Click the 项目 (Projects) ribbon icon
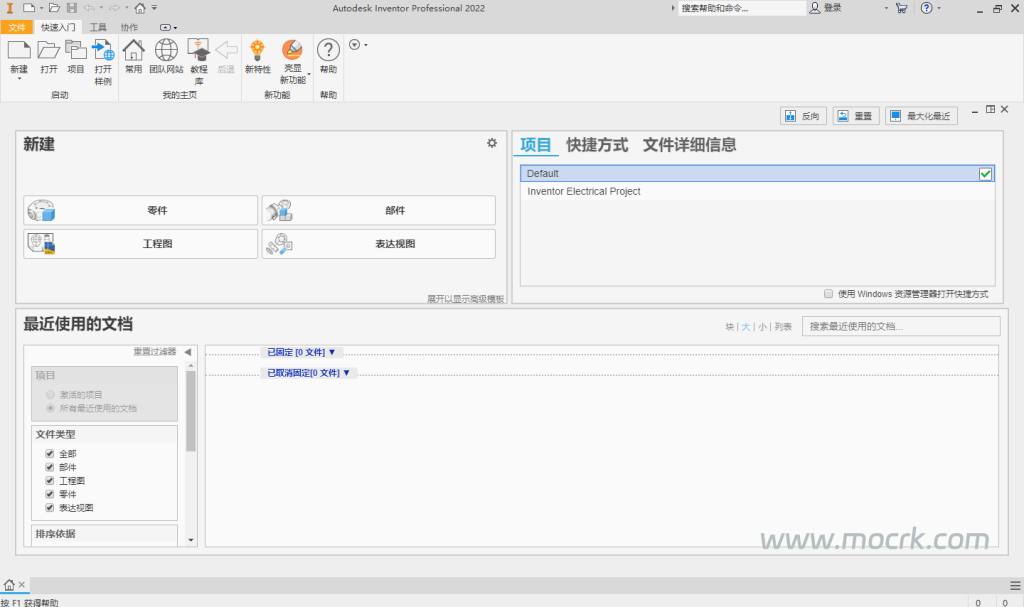Screen dimensions: 1024x607 coord(76,50)
